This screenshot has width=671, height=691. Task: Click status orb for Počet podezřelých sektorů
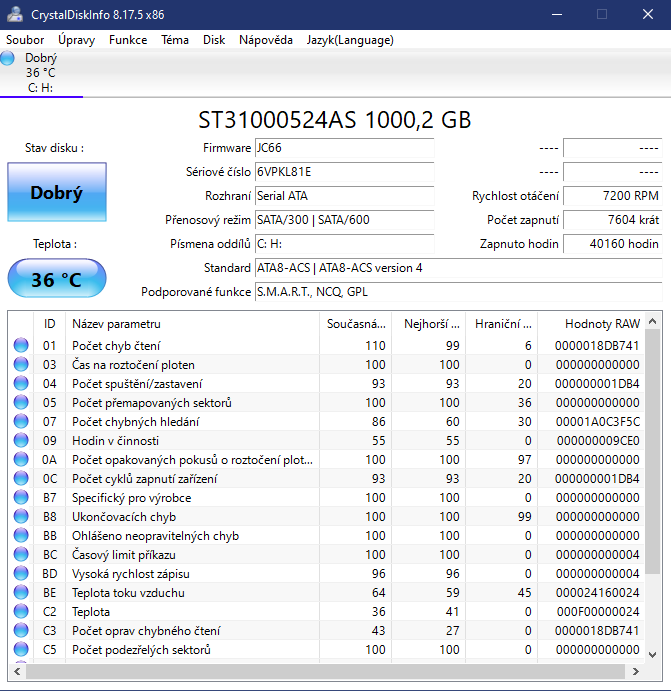[21, 649]
